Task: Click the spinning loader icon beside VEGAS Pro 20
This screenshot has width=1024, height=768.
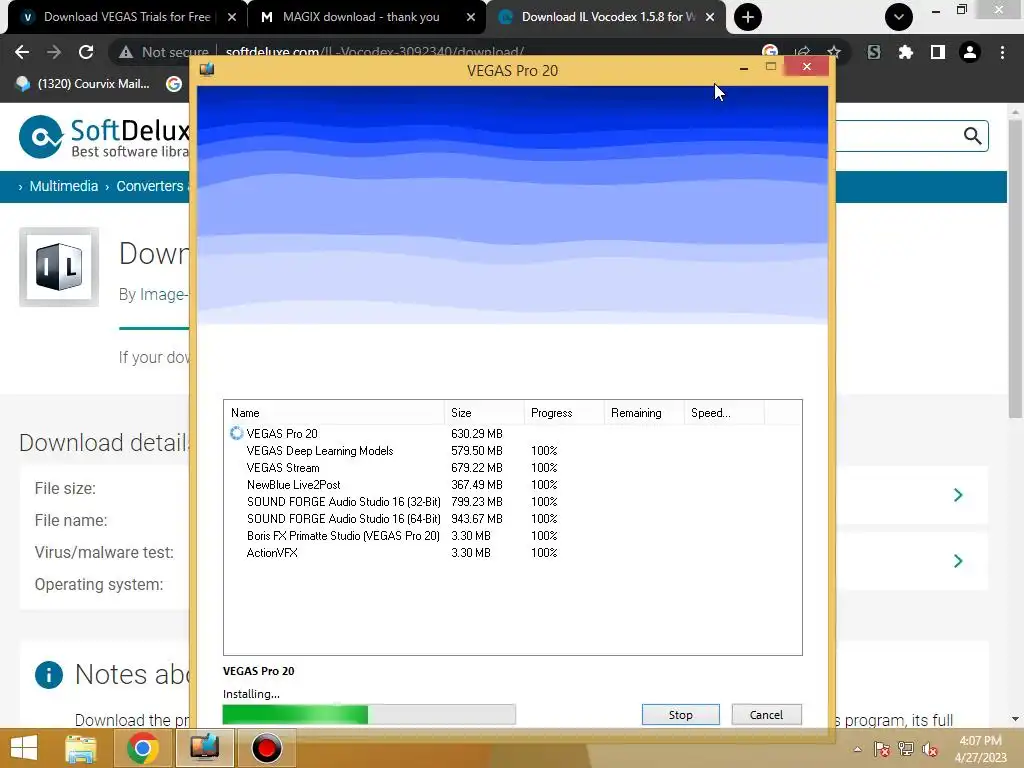Action: pyautogui.click(x=236, y=433)
